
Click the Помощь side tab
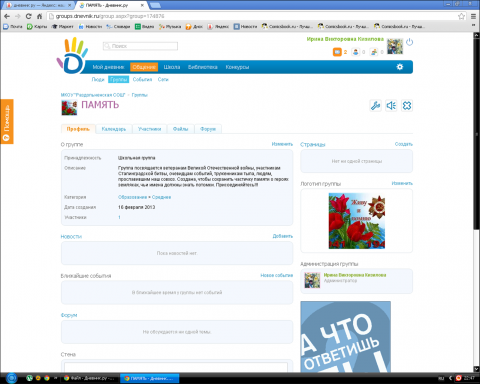point(7,121)
